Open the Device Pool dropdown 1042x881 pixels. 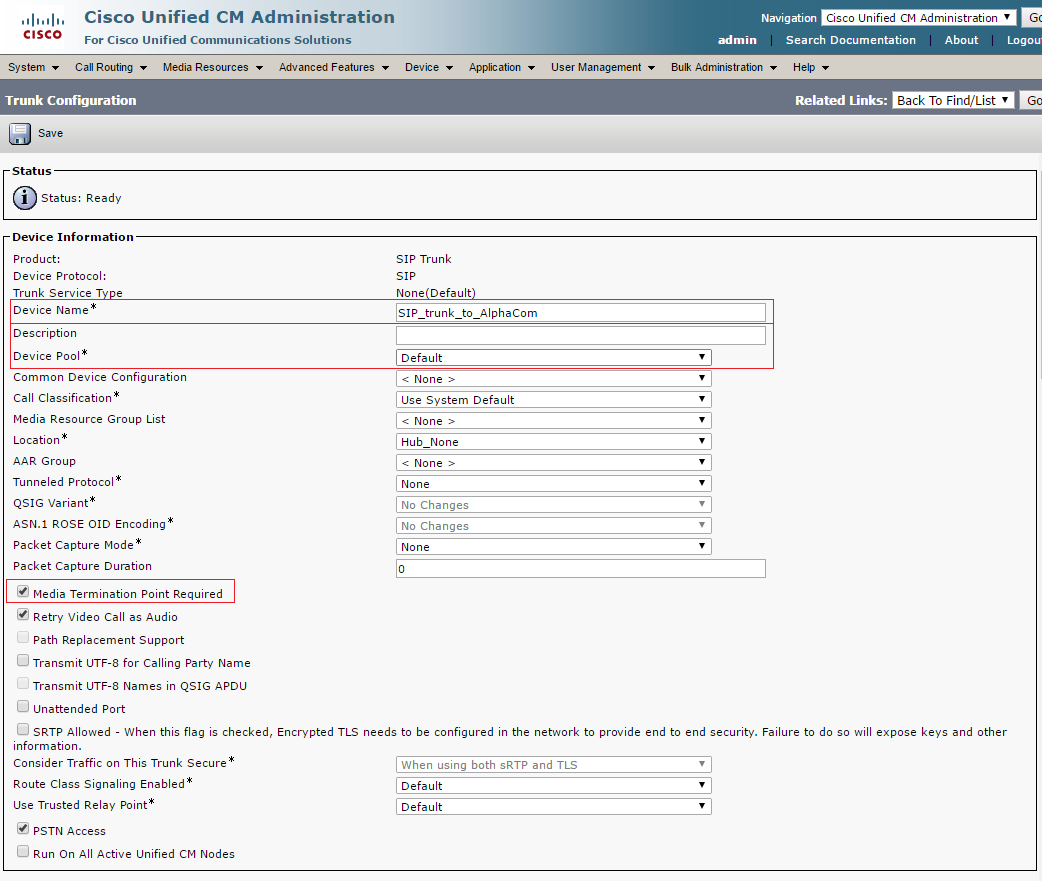click(x=553, y=358)
